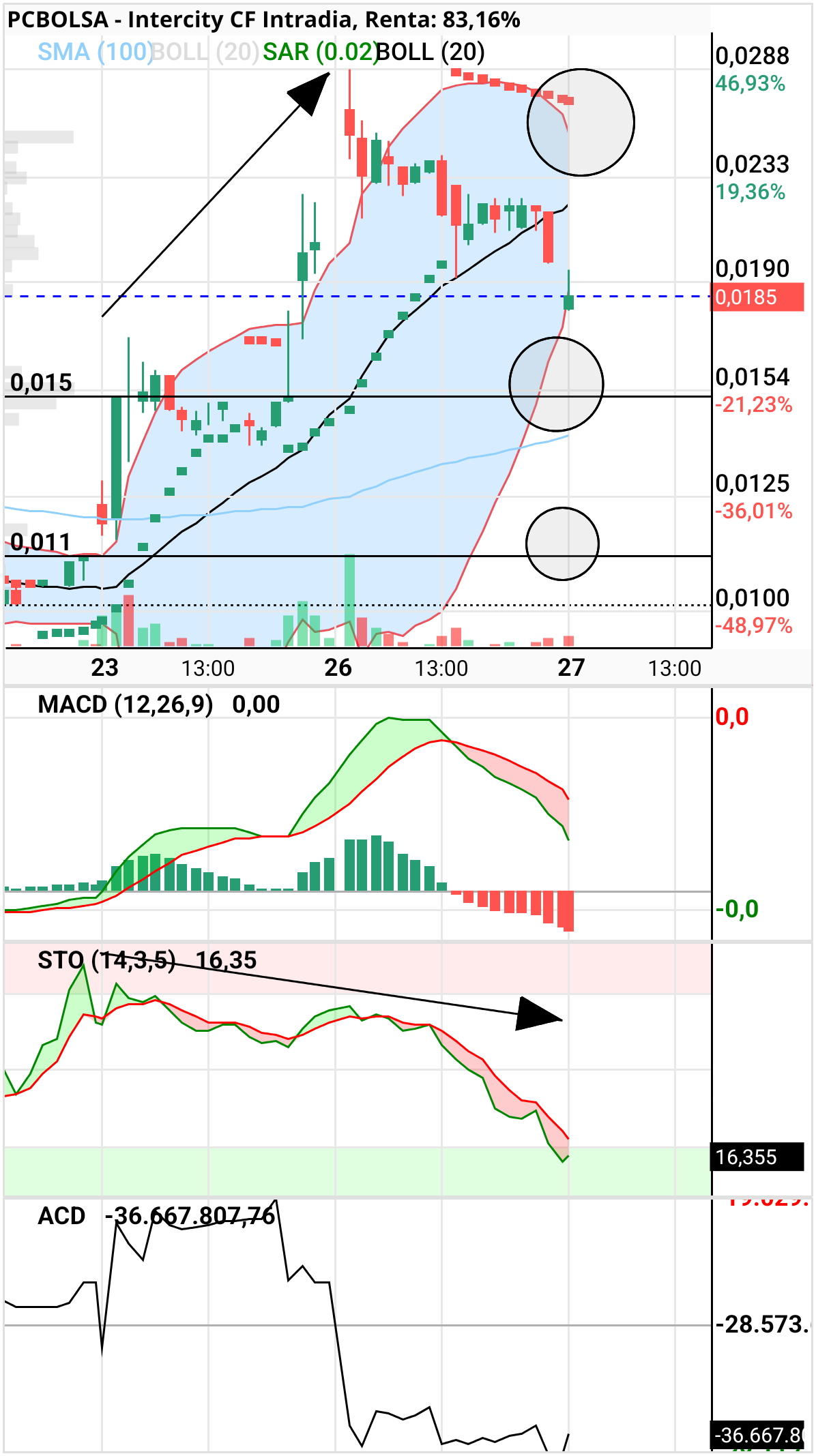Click the red 0,0 MACD axis label

click(x=732, y=717)
